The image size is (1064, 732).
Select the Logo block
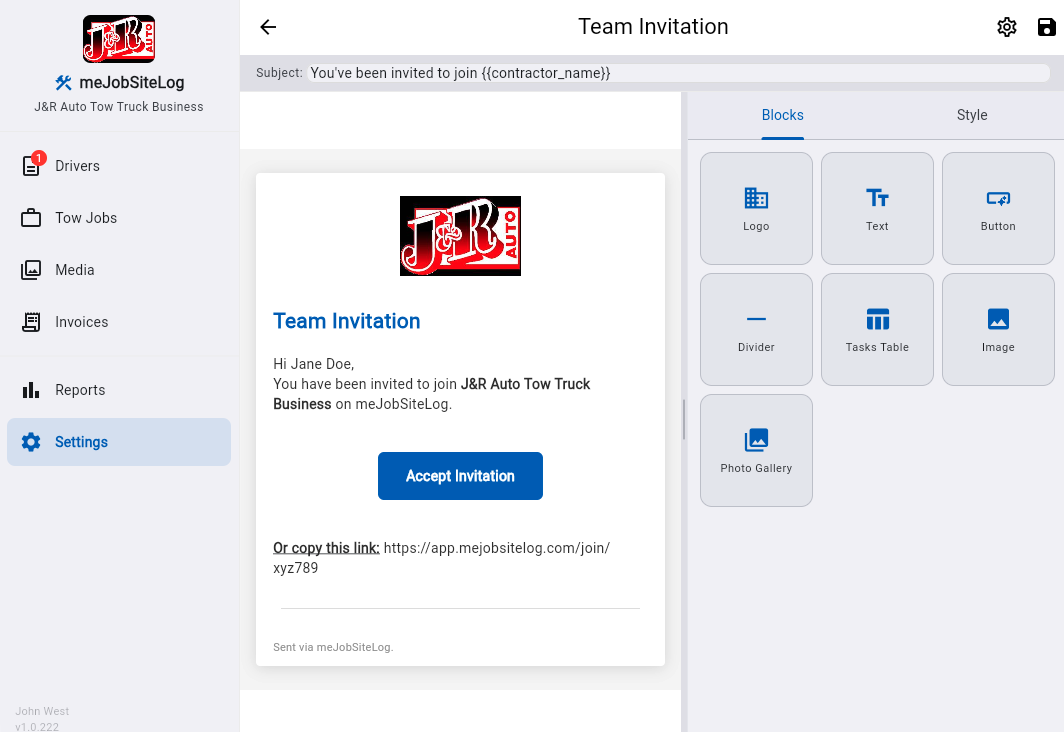coord(756,208)
